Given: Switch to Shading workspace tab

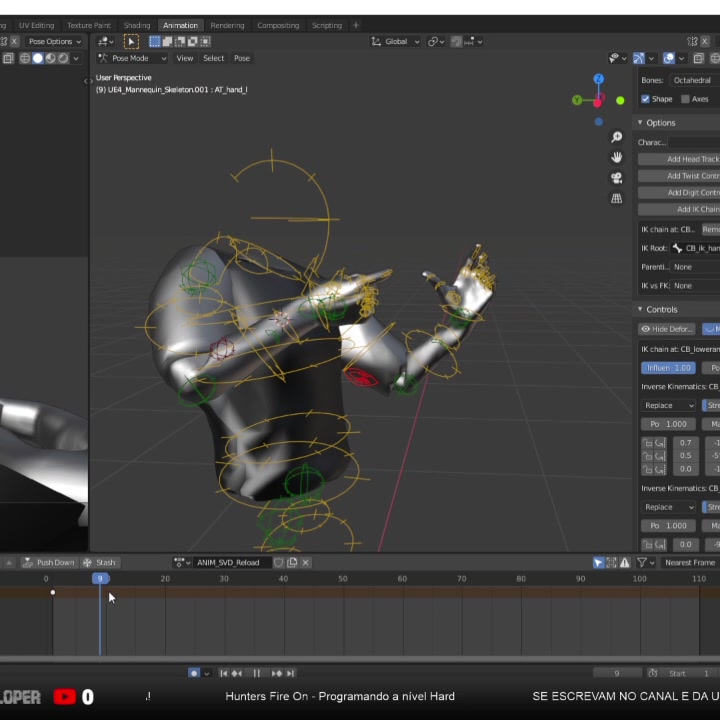Looking at the screenshot, I should [x=137, y=25].
